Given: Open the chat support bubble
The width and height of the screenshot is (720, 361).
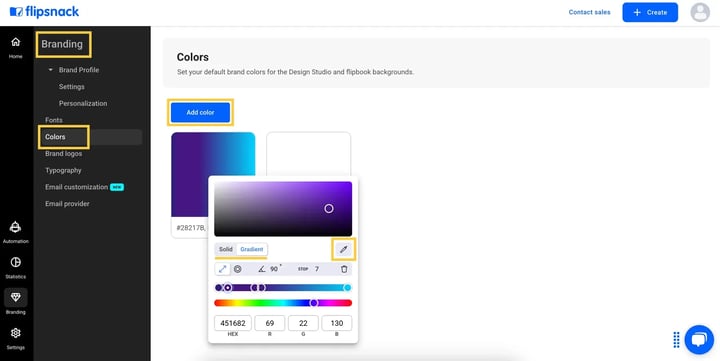Looking at the screenshot, I should pyautogui.click(x=699, y=340).
